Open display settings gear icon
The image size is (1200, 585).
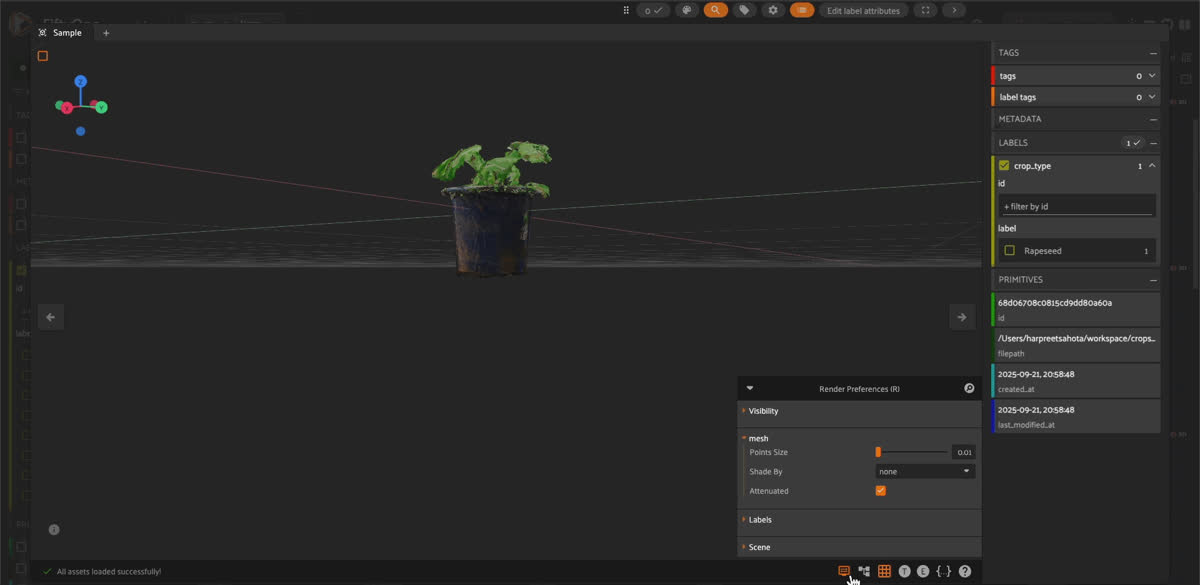pos(772,10)
